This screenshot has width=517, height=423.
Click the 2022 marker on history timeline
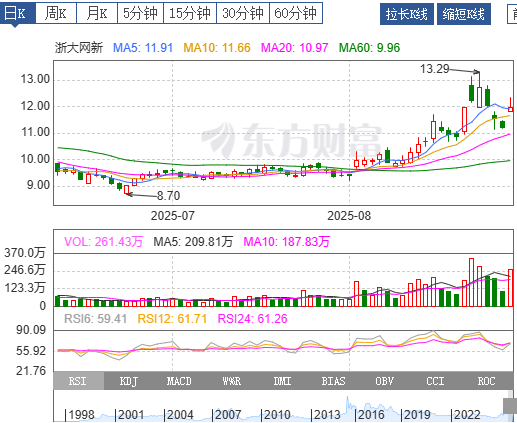point(467,415)
